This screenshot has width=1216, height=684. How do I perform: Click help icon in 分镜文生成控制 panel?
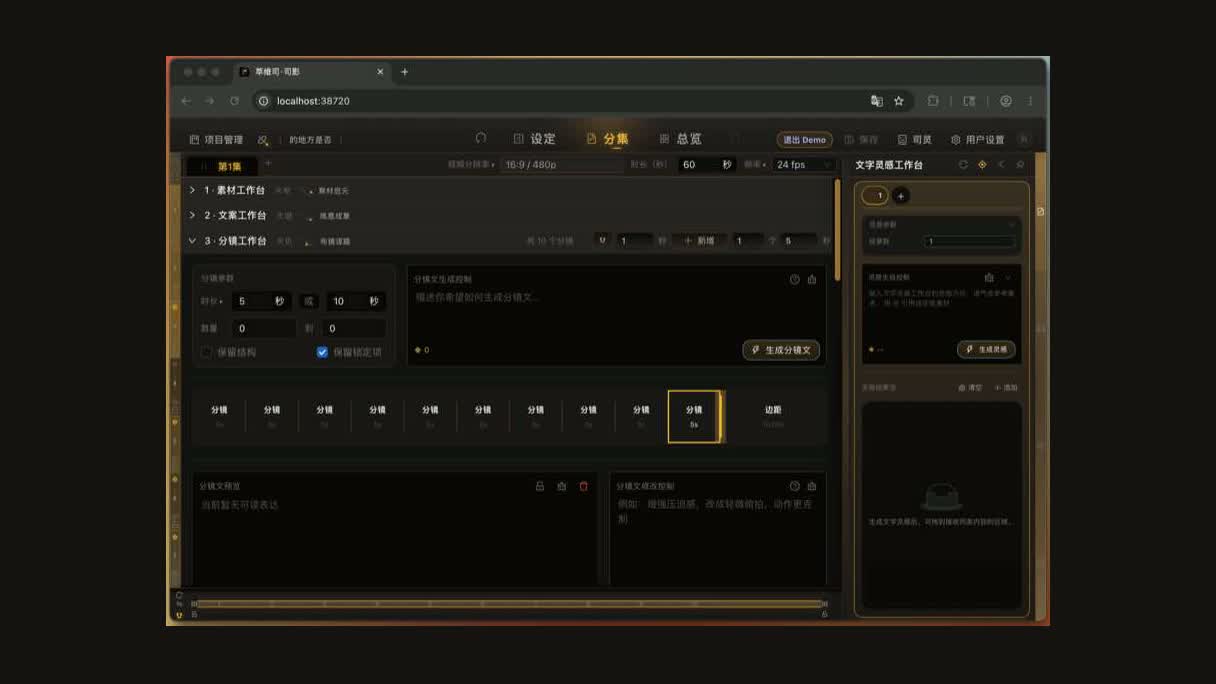point(795,280)
